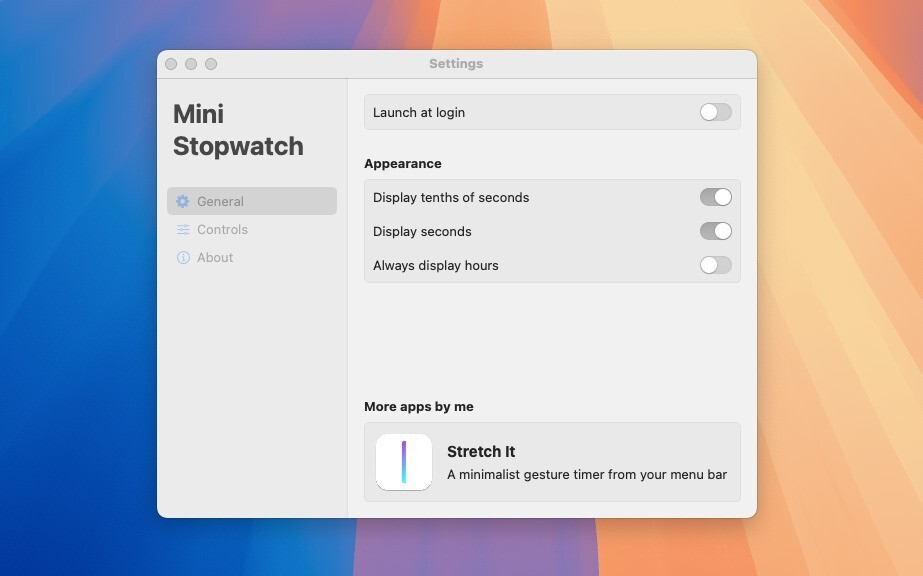The image size is (923, 576).
Task: Click the gear icon beside General
Action: tap(183, 201)
